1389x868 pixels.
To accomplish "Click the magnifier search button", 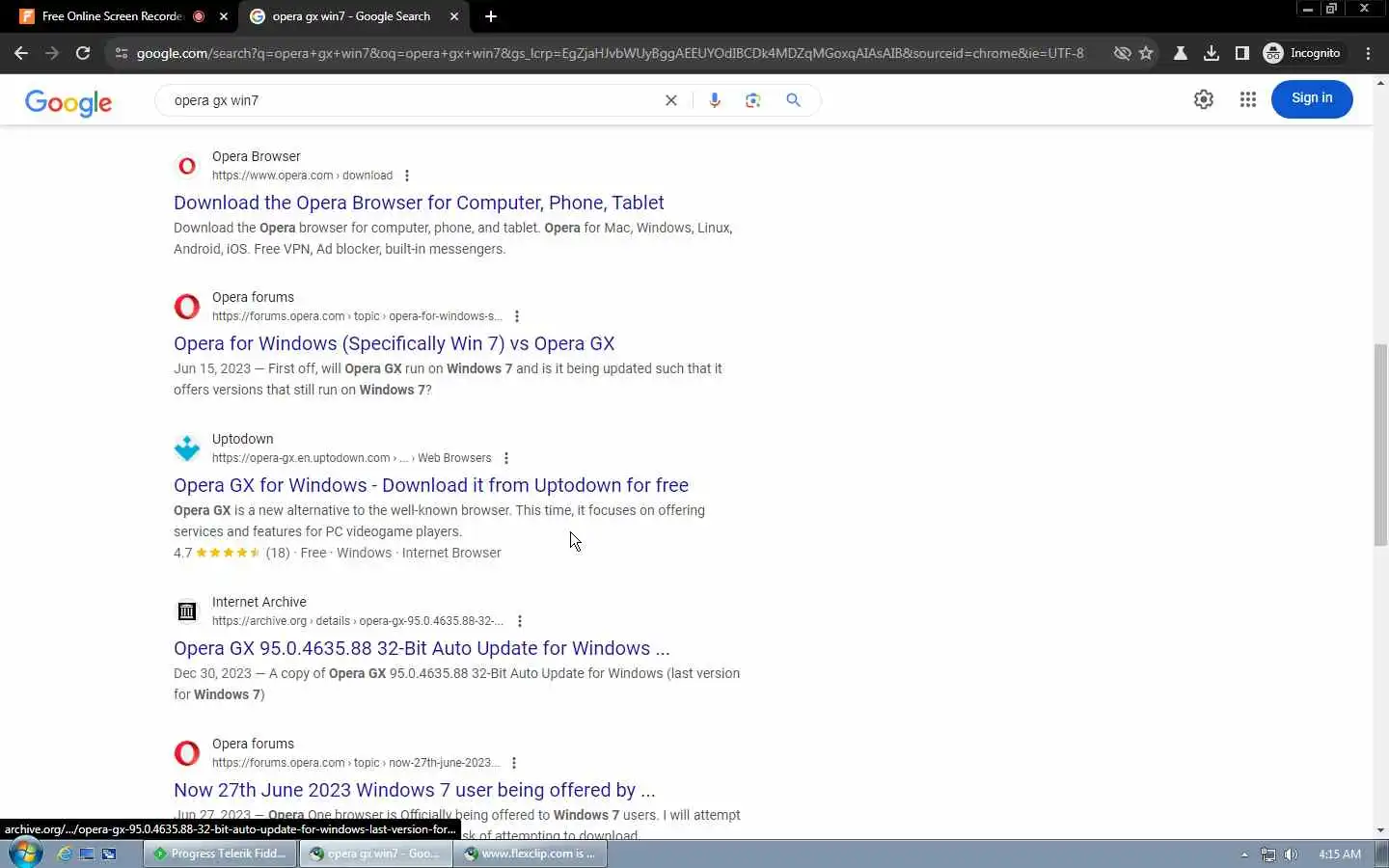I will tap(793, 100).
